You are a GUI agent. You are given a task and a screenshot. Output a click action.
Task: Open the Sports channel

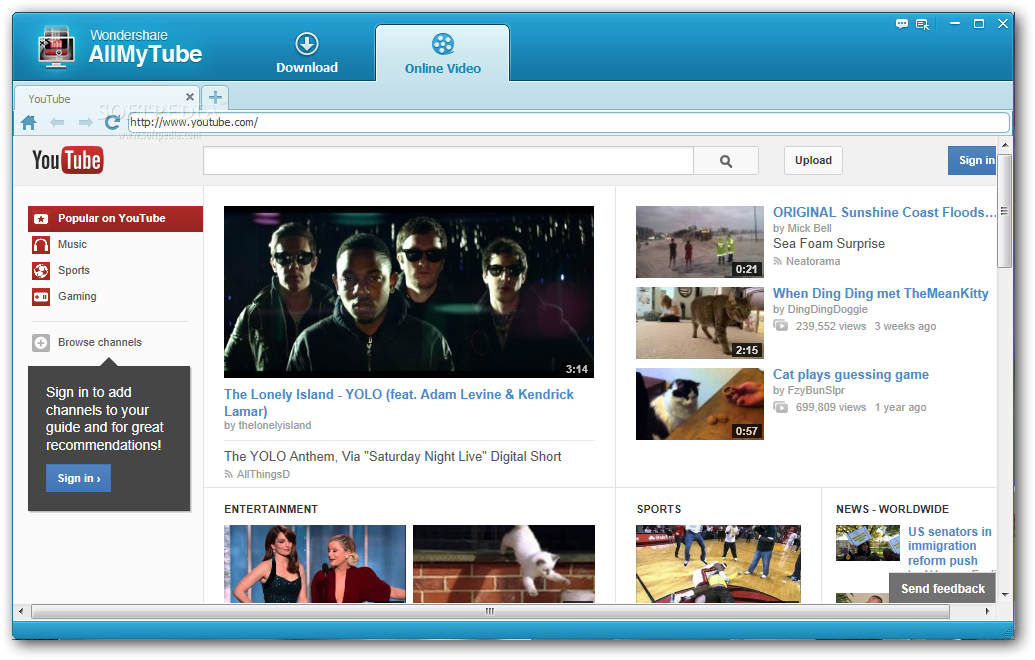[73, 271]
